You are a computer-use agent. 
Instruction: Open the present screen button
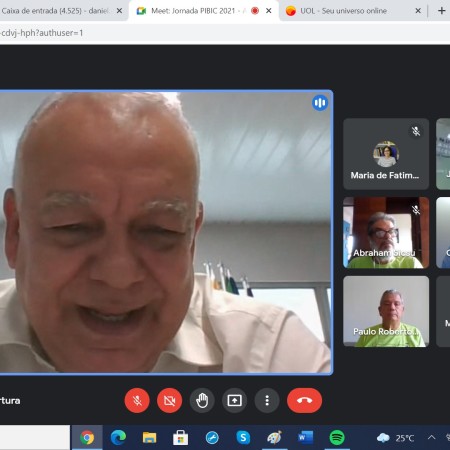pyautogui.click(x=234, y=400)
